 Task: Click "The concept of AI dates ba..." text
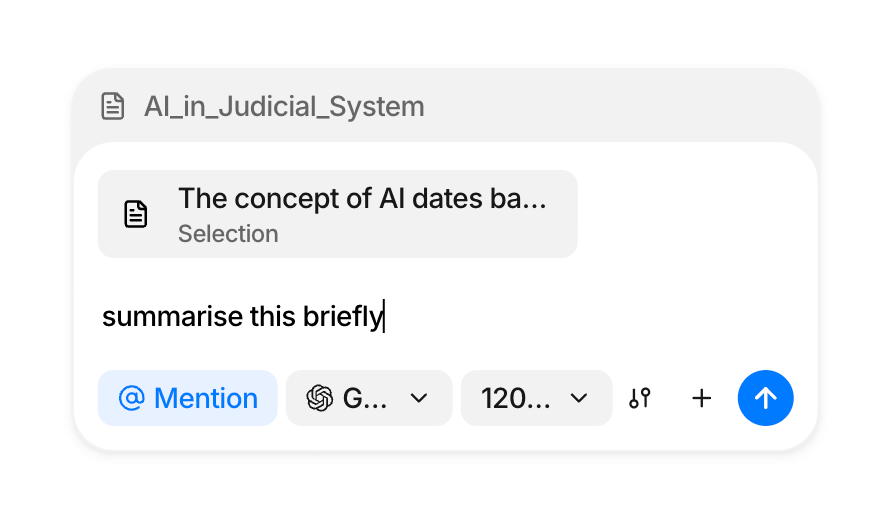pyautogui.click(x=362, y=198)
